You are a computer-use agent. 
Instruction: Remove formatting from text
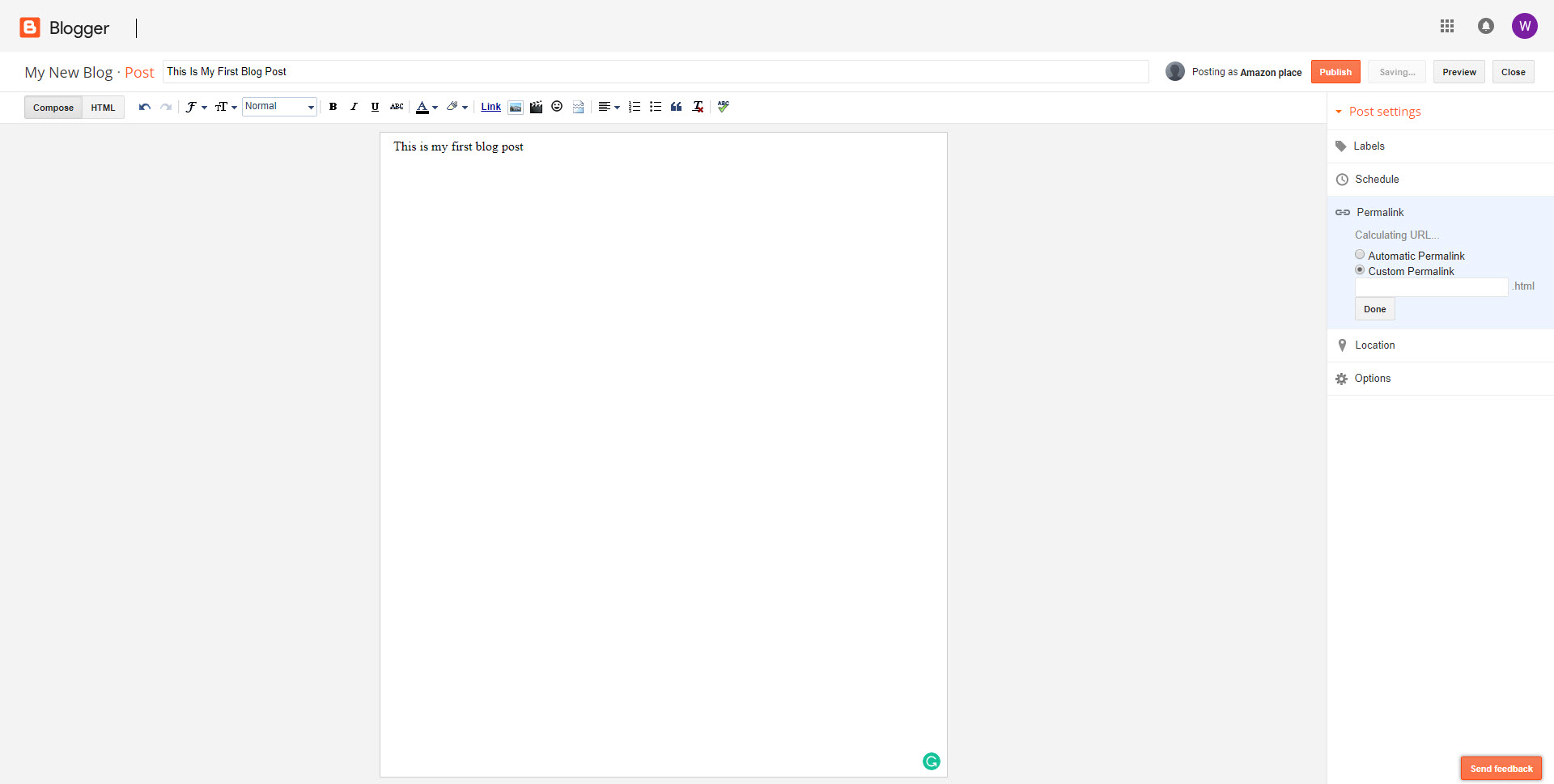pos(698,107)
